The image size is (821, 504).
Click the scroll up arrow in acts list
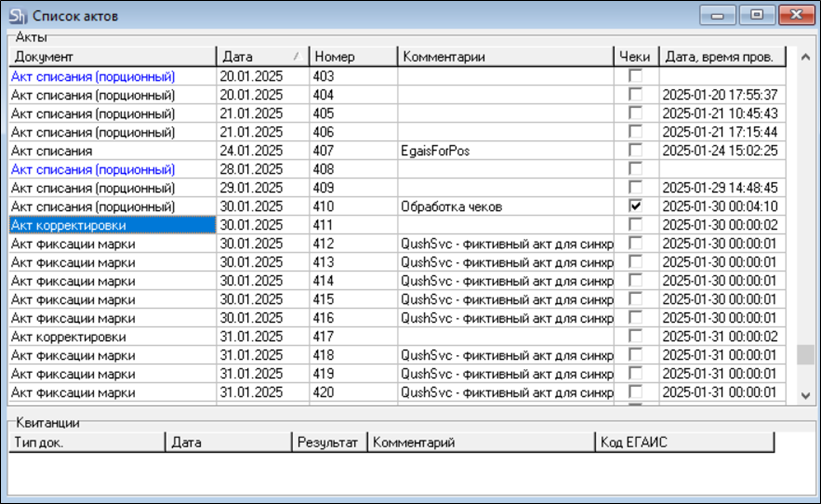point(805,56)
